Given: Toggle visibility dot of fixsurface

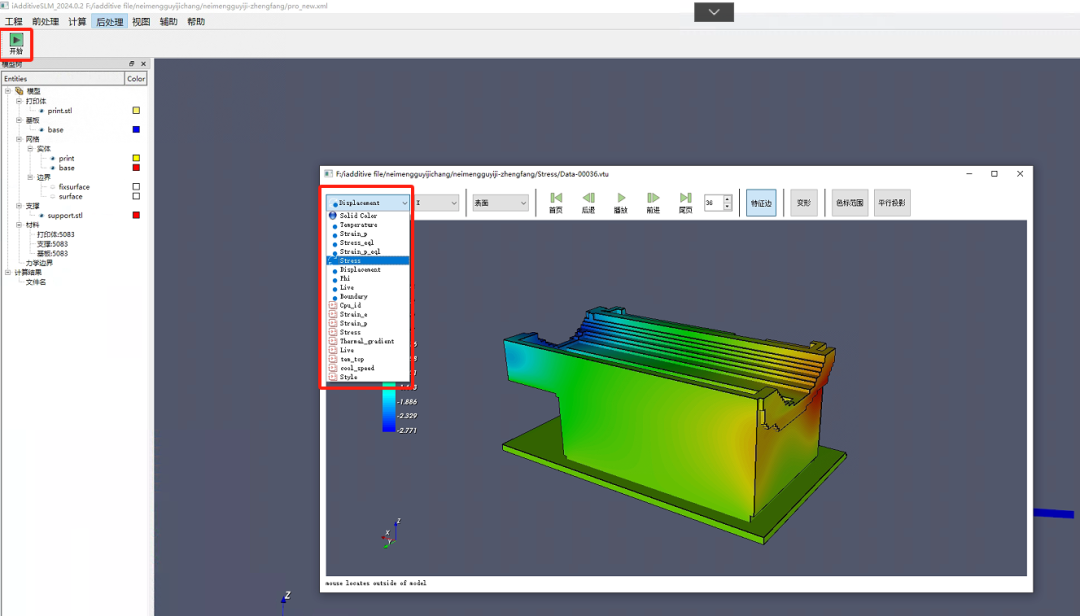Looking at the screenshot, I should 52,187.
